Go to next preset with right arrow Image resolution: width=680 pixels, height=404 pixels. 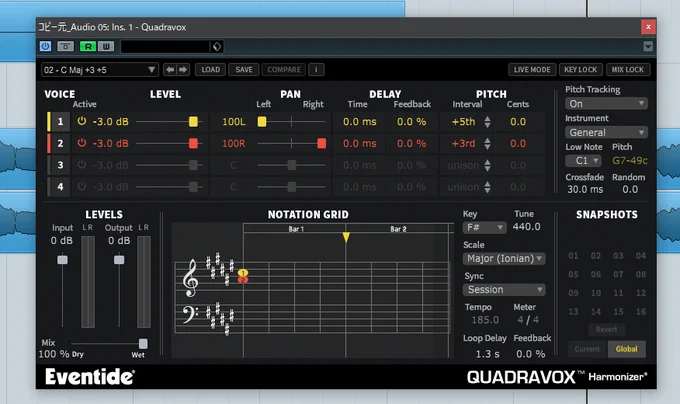coord(183,69)
